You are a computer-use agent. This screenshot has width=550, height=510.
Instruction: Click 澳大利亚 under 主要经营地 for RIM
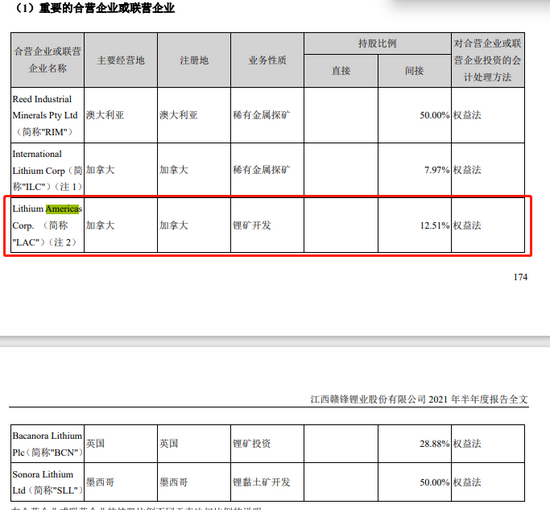[x=105, y=115]
